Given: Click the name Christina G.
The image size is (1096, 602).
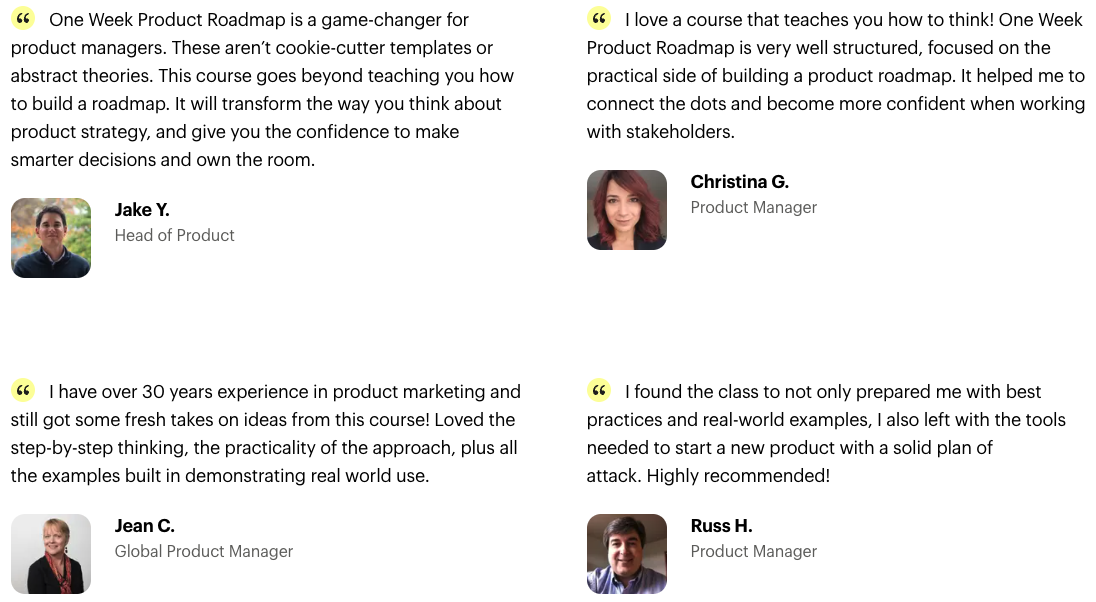Looking at the screenshot, I should (740, 182).
